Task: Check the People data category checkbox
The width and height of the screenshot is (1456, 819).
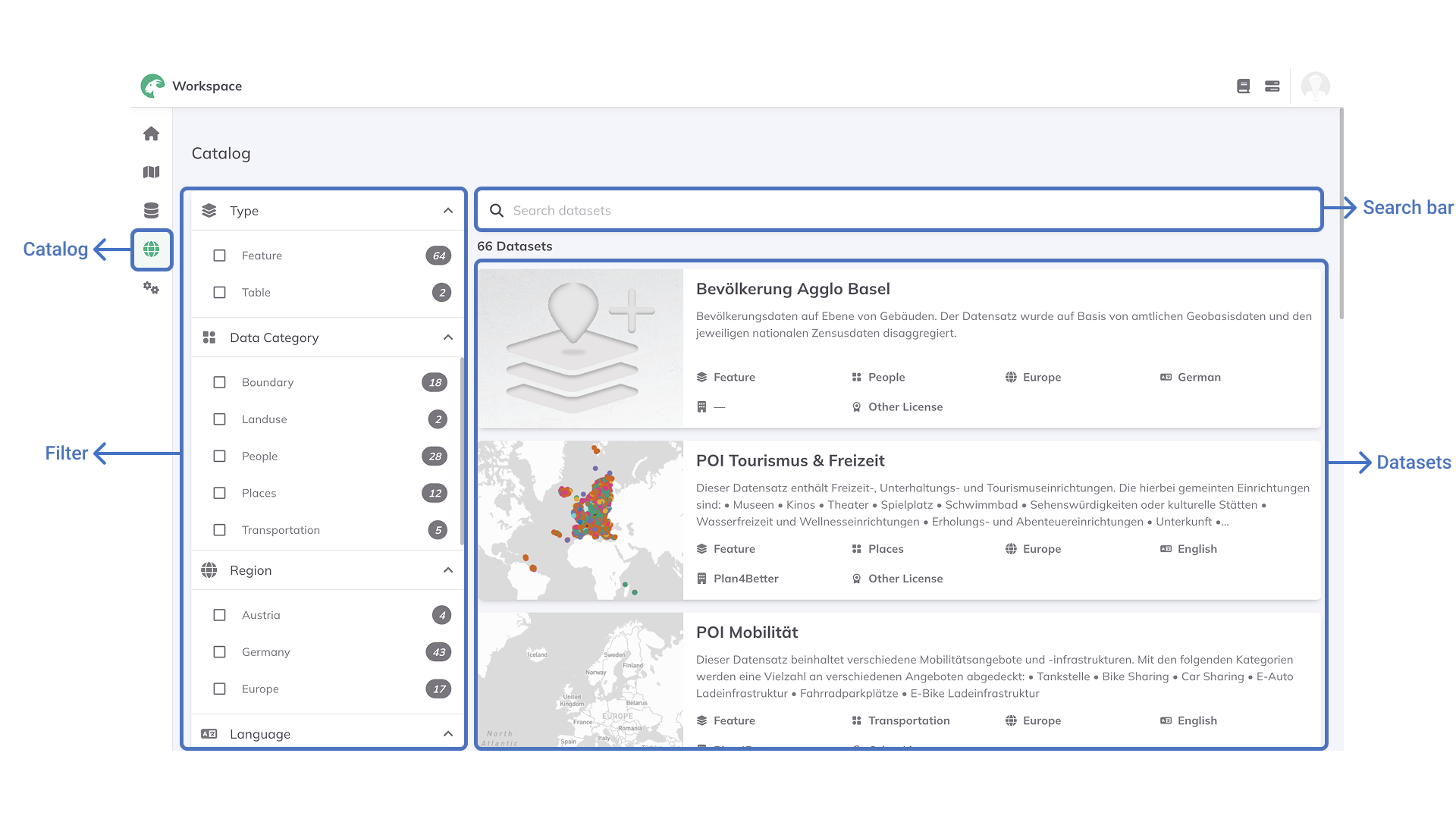Action: [220, 456]
